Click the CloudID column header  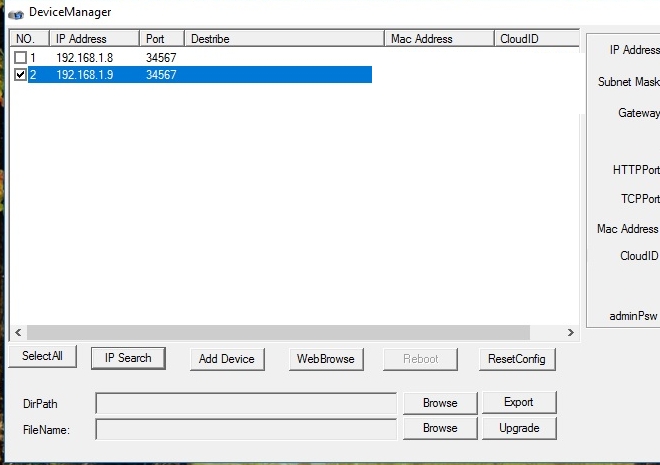pos(536,39)
